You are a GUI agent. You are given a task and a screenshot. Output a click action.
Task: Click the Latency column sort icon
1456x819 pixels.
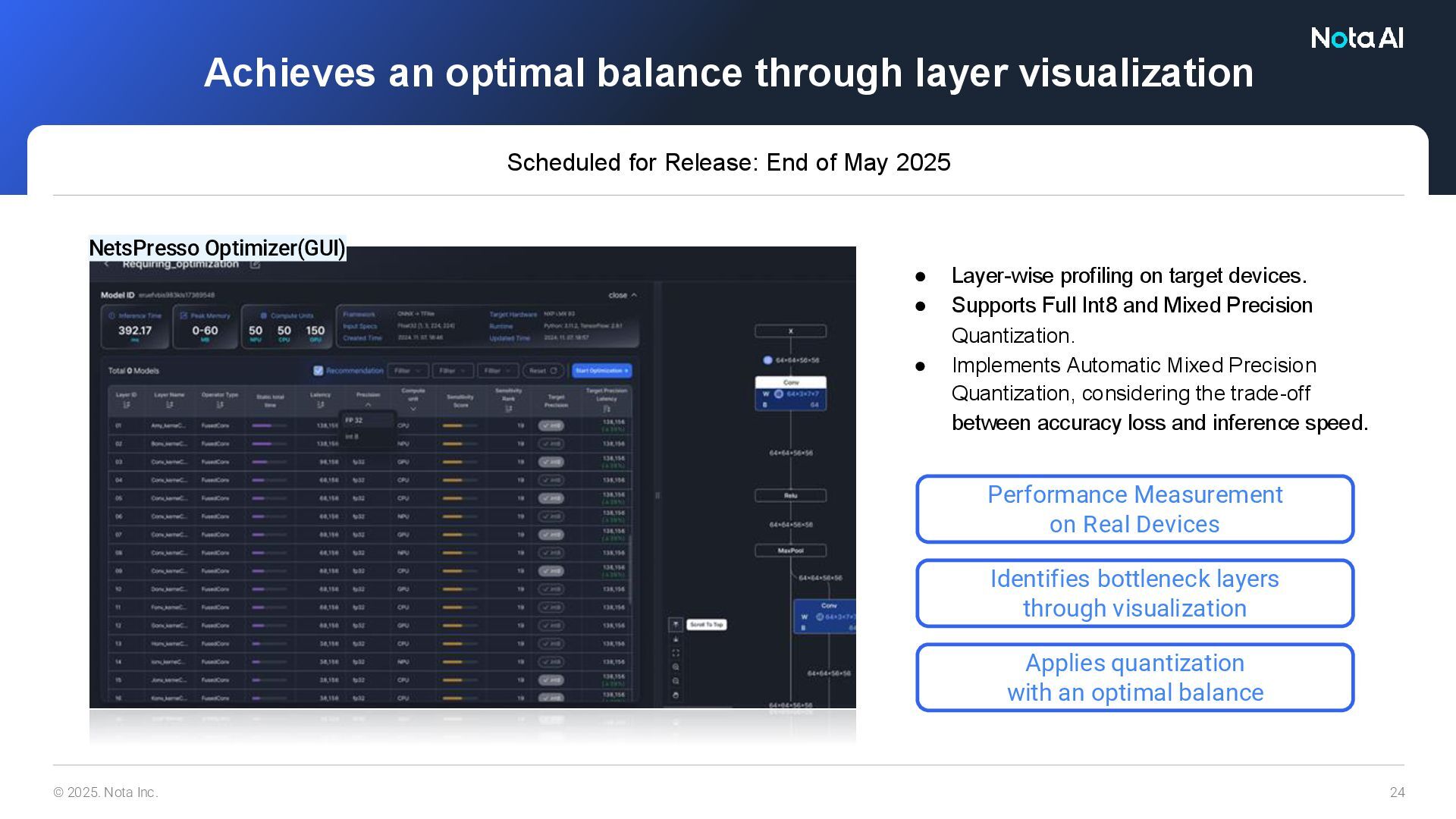click(320, 405)
